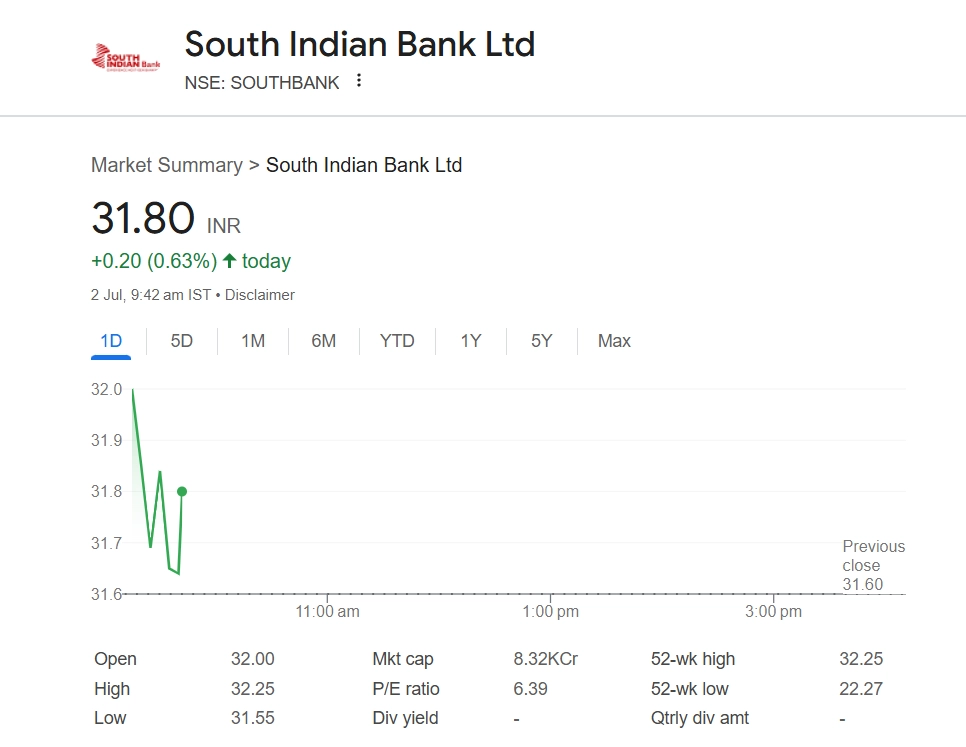Click the 11:00 am chart axis marker
Viewport: 966px width, 747px height.
(328, 611)
